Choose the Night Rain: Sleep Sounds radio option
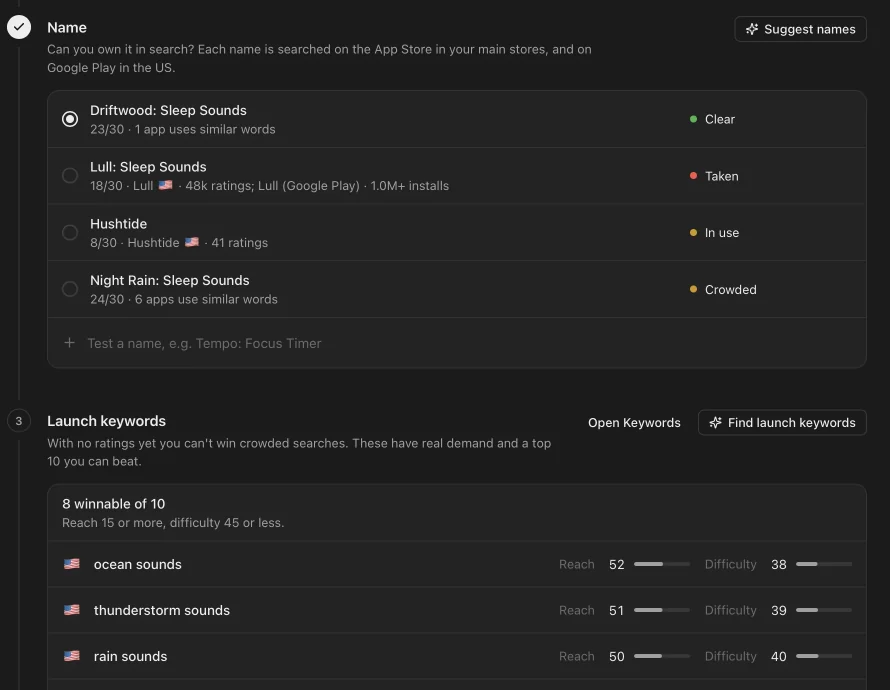The height and width of the screenshot is (690, 890). tap(70, 289)
